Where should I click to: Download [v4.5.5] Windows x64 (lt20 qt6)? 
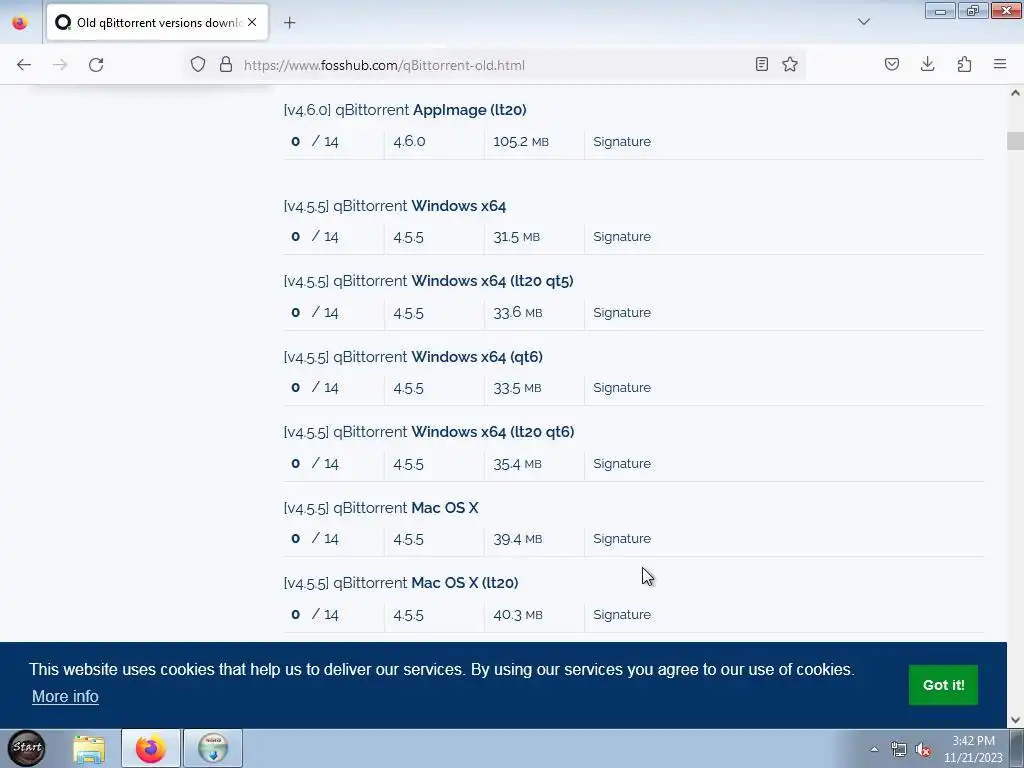[429, 432]
